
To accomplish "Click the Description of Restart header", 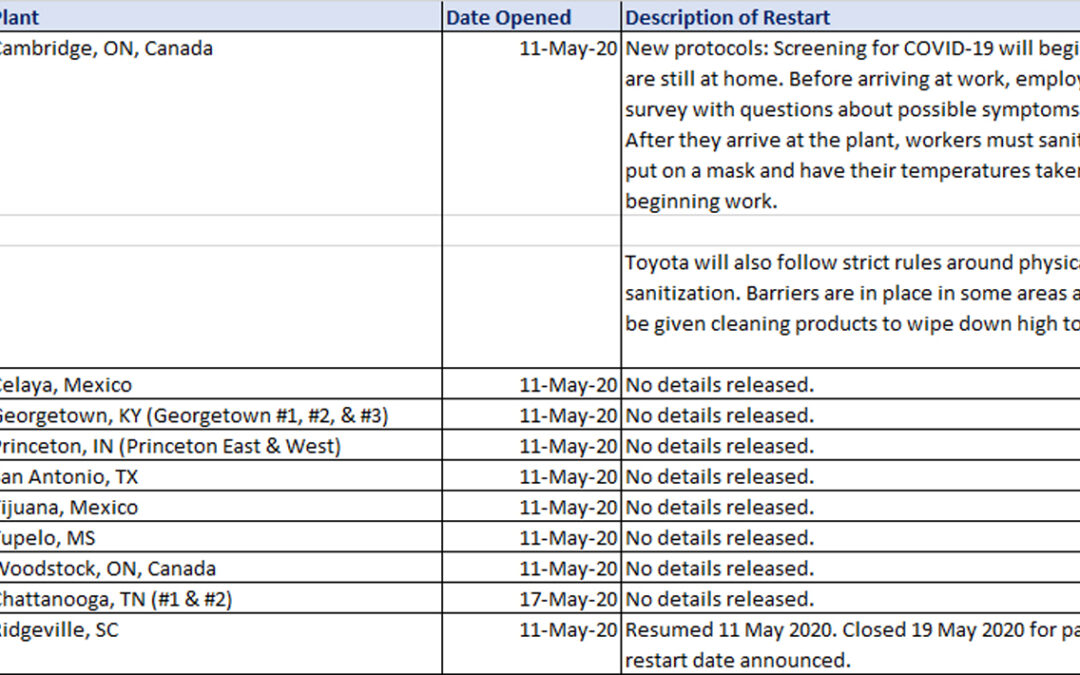I will coord(850,17).
